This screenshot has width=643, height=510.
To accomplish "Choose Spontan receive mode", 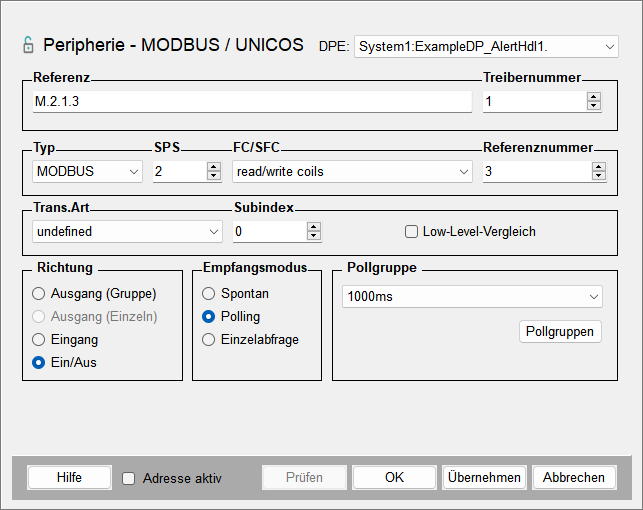I will [208, 294].
